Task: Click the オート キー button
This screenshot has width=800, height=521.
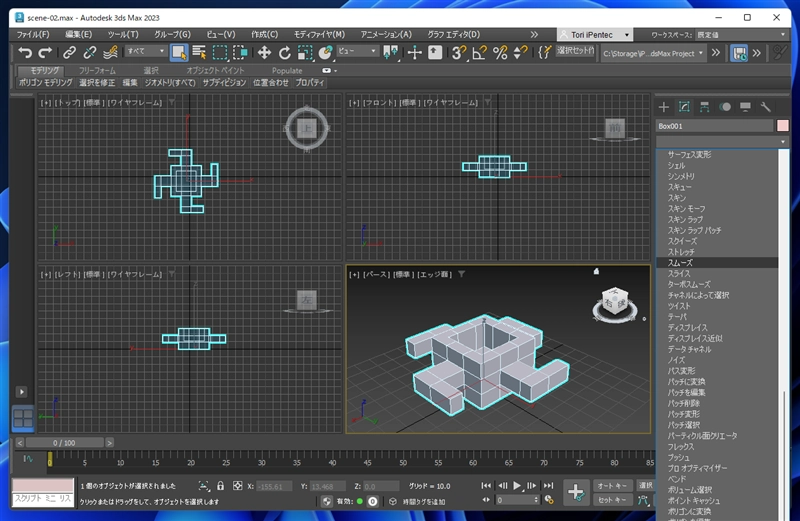Action: pyautogui.click(x=612, y=486)
